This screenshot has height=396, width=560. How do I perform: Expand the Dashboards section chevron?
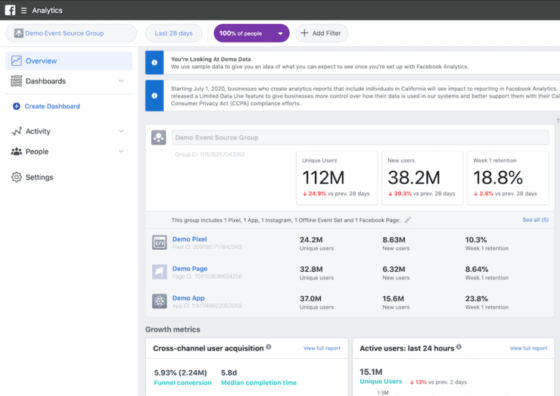121,81
